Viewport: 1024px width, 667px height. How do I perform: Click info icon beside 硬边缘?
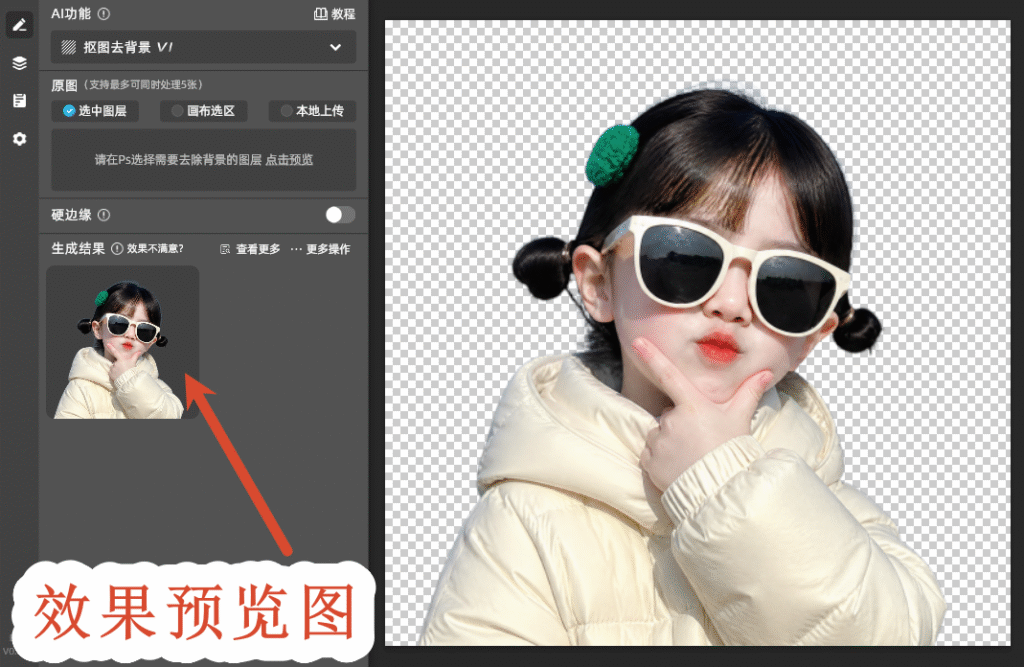pyautogui.click(x=104, y=215)
